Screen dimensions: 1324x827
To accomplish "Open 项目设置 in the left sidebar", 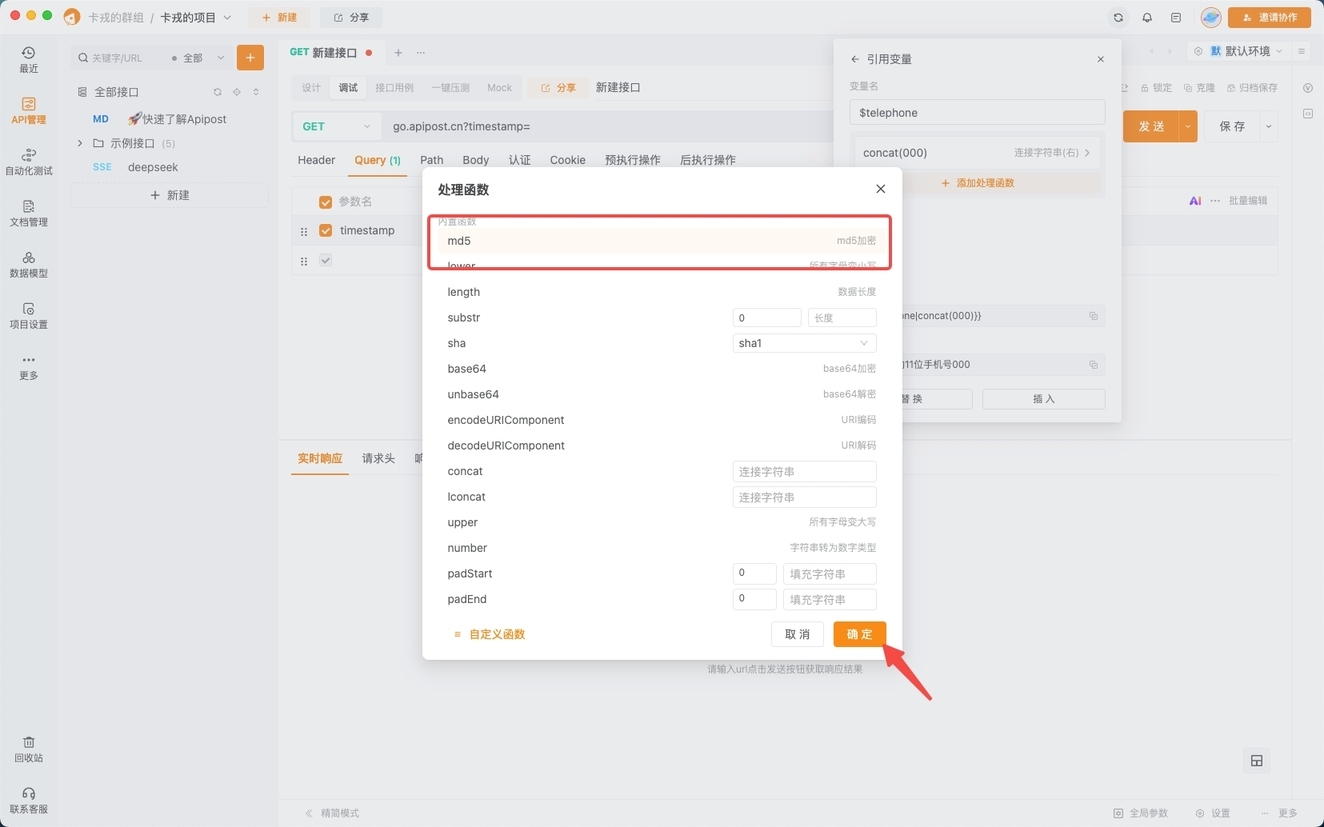I will tap(28, 316).
